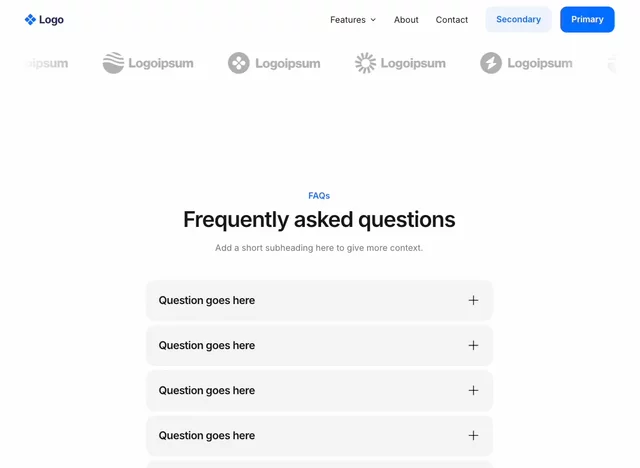The image size is (640, 468).
Task: Open the About menu item
Action: click(x=406, y=20)
